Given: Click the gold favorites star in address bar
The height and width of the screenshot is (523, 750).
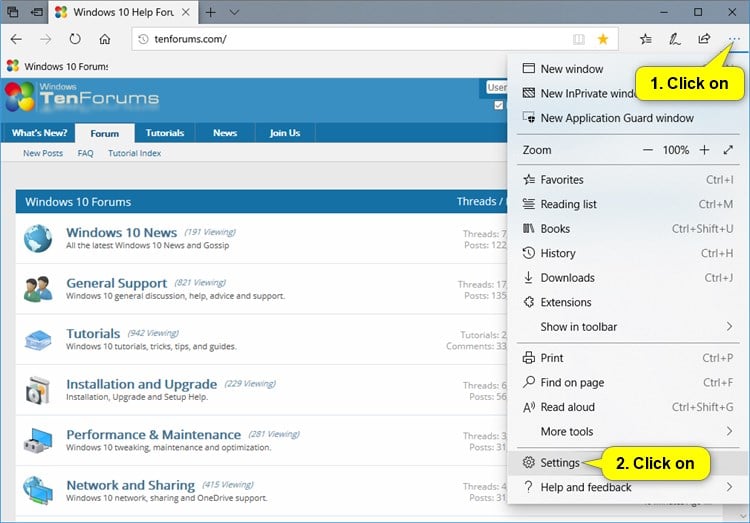Looking at the screenshot, I should coord(603,39).
